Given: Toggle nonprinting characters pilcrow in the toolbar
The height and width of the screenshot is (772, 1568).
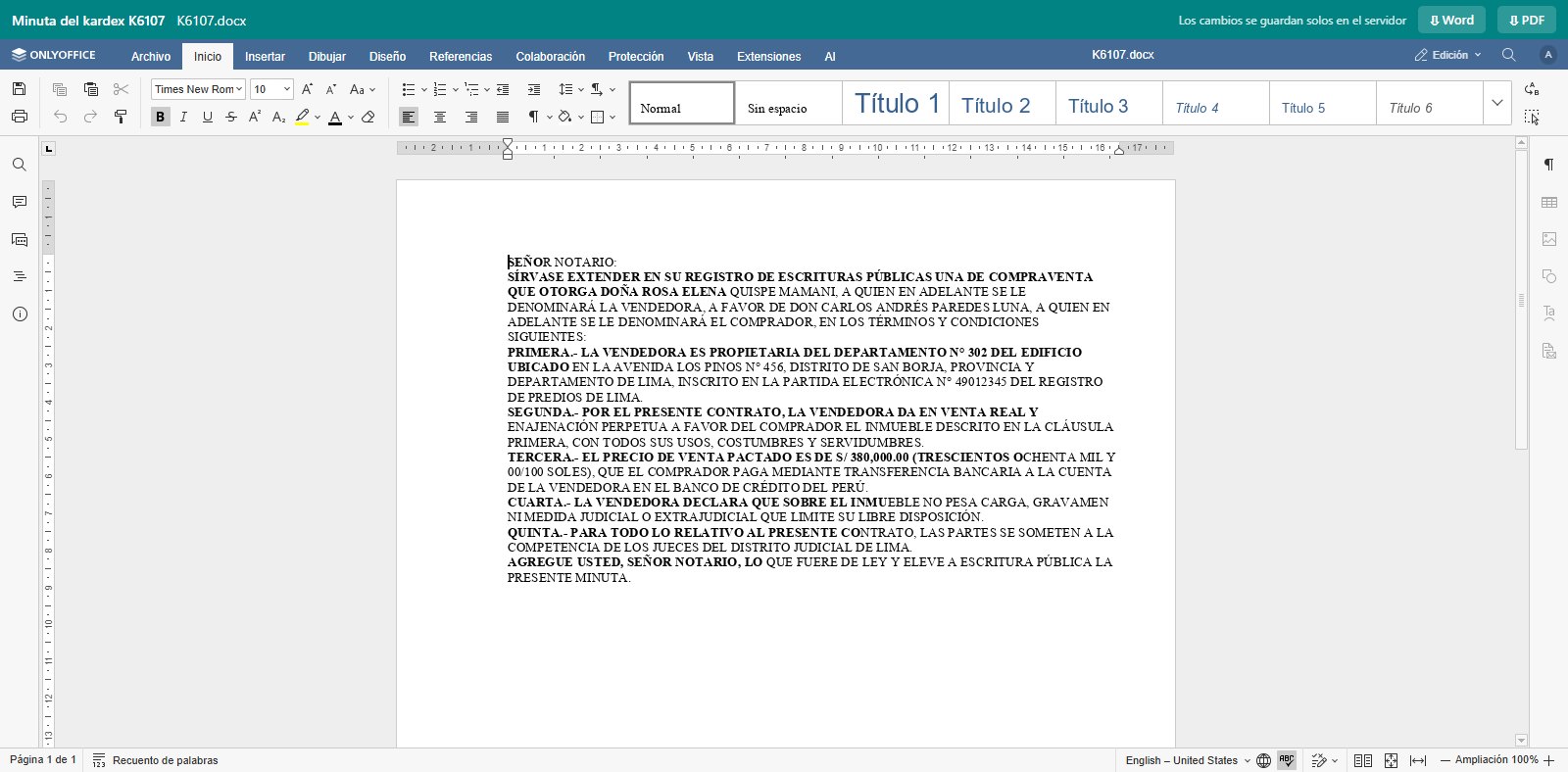Looking at the screenshot, I should coord(533,117).
